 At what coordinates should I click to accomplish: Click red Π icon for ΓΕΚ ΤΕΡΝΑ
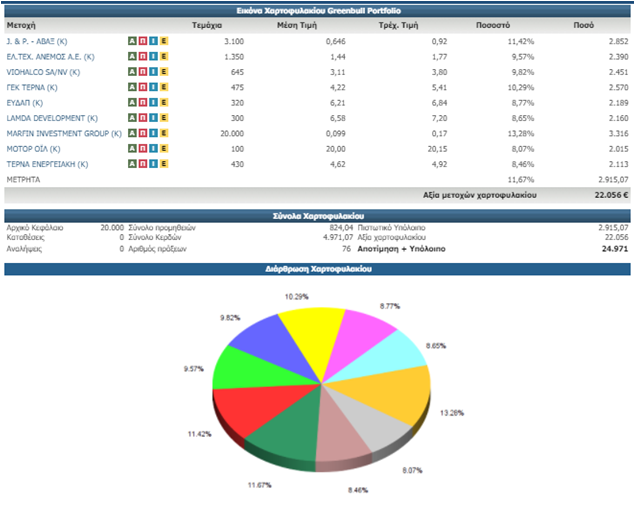click(143, 87)
